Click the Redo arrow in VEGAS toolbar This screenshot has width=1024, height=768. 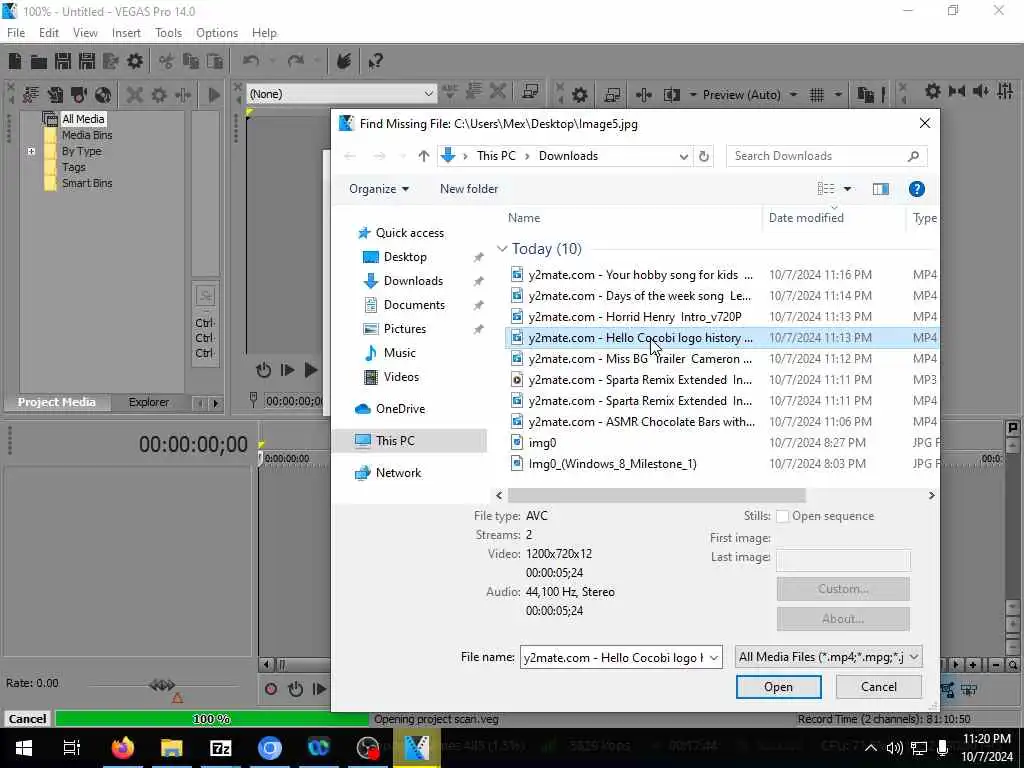click(x=296, y=61)
